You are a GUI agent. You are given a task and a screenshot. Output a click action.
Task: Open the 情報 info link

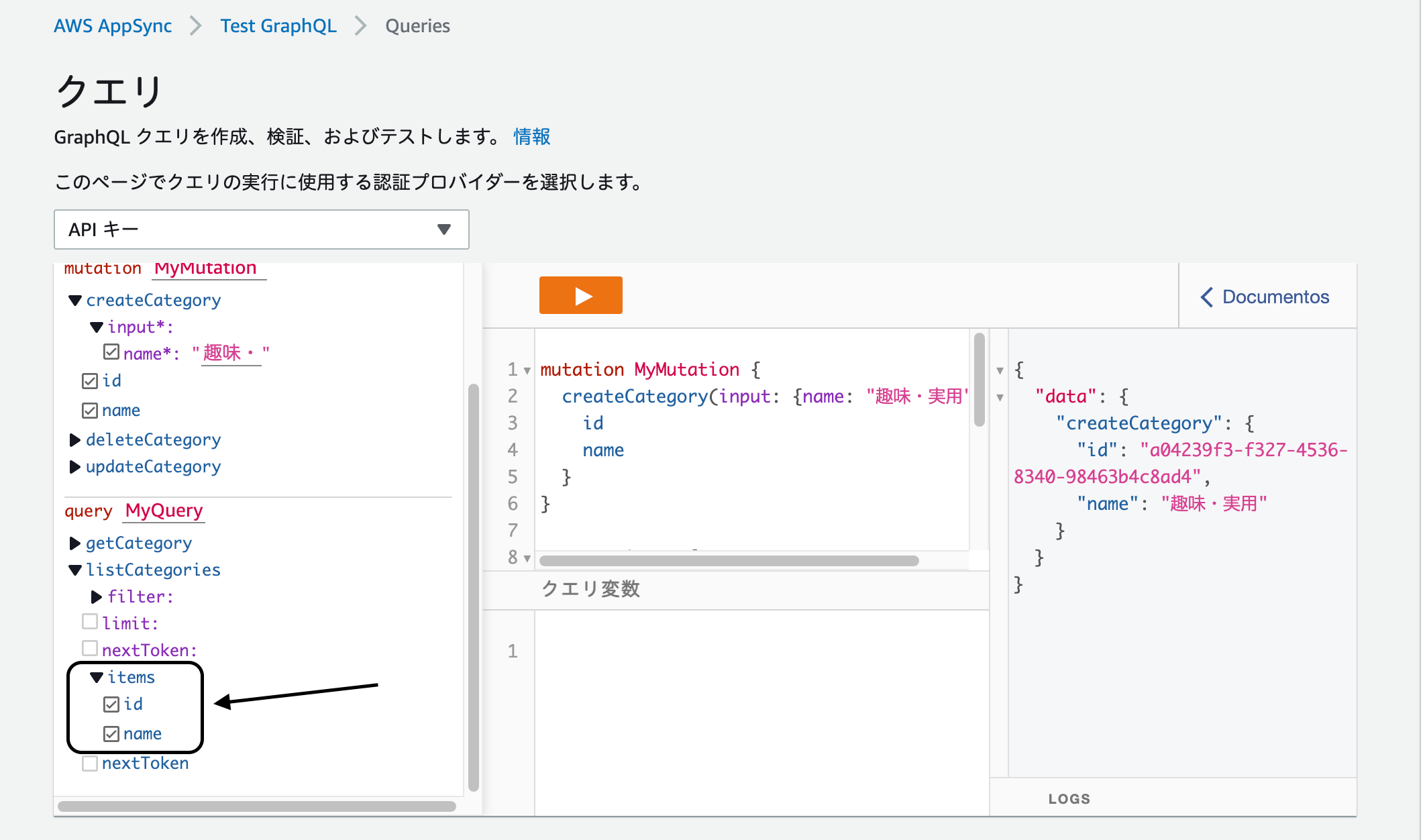click(x=532, y=137)
